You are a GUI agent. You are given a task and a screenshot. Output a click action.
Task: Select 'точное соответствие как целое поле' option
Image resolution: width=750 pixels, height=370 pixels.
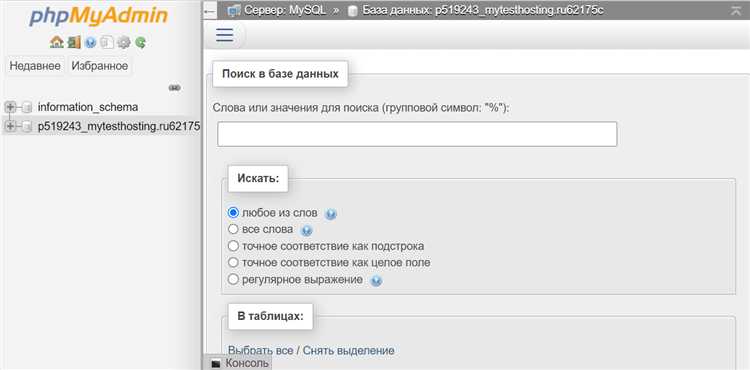click(233, 262)
